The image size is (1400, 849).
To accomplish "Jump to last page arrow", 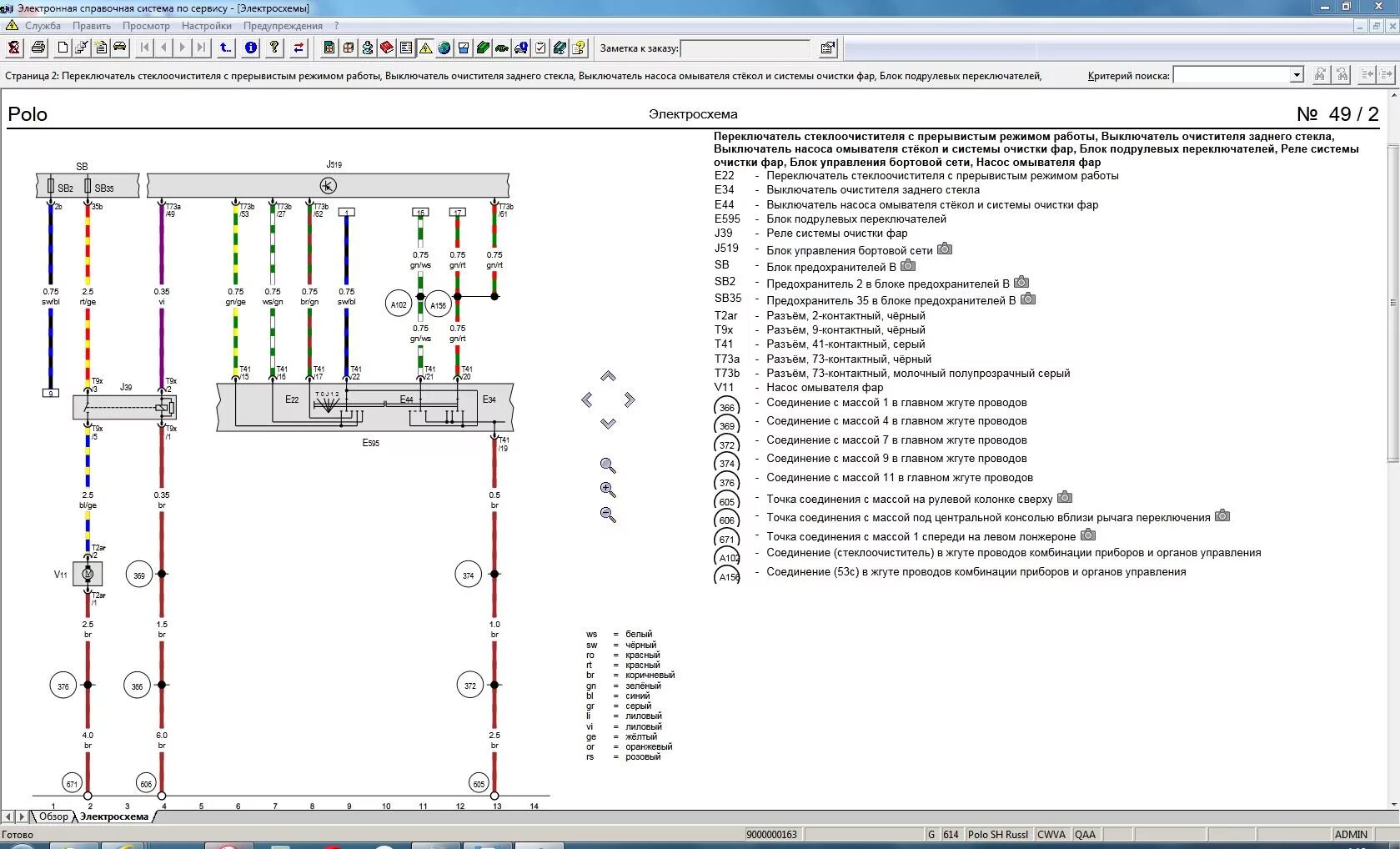I will pyautogui.click(x=202, y=48).
